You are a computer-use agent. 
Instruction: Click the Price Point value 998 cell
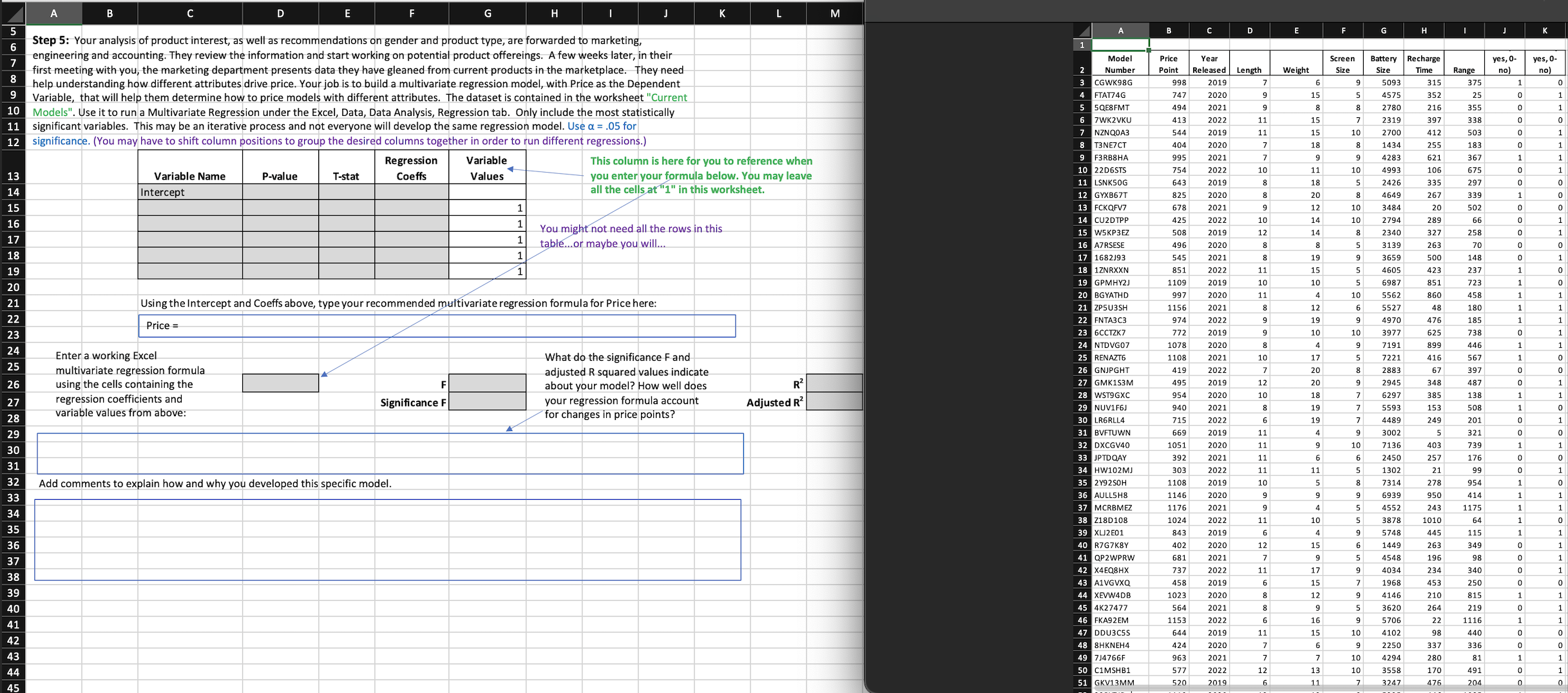1168,82
